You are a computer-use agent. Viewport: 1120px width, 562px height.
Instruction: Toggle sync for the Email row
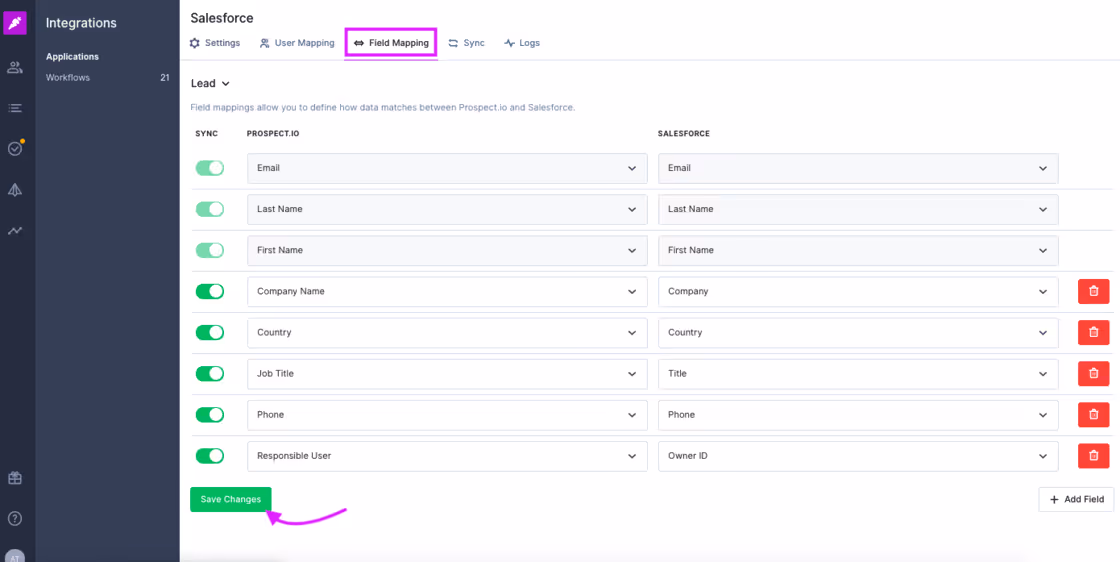pyautogui.click(x=210, y=168)
